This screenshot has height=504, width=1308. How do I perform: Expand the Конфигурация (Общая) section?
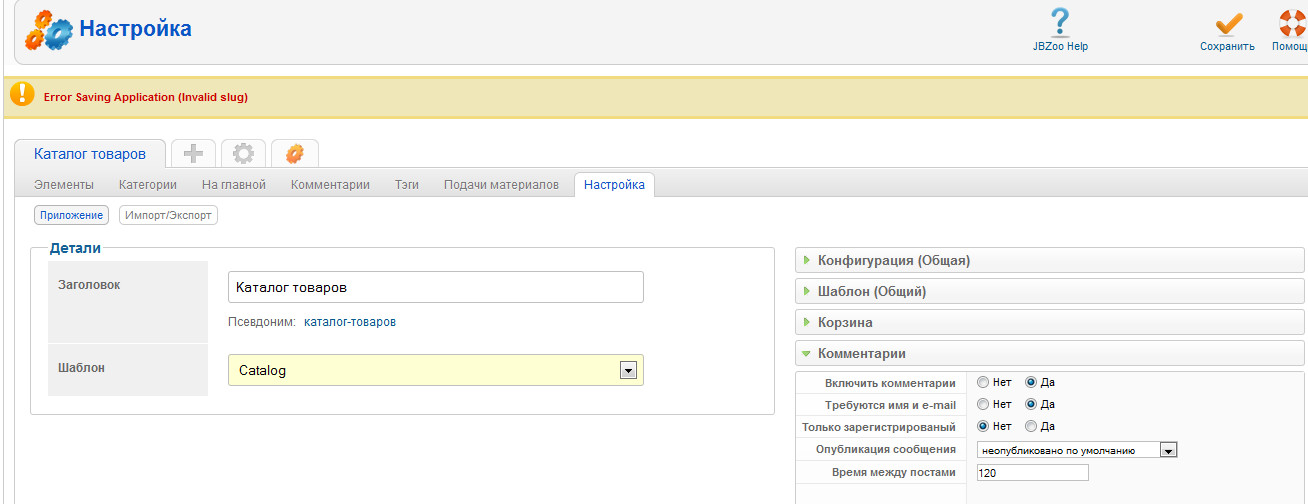click(893, 261)
